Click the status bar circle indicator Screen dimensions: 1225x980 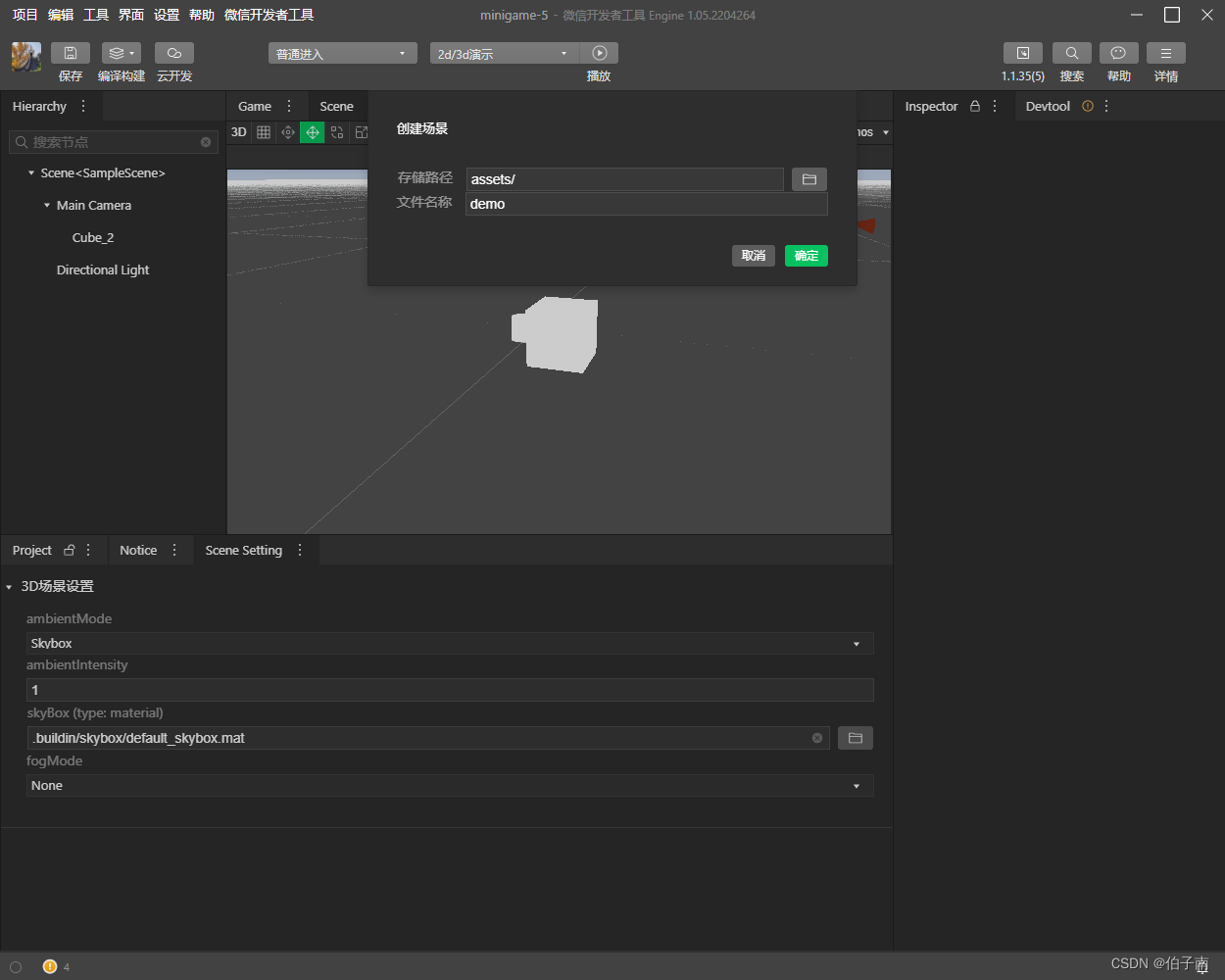pos(16,967)
